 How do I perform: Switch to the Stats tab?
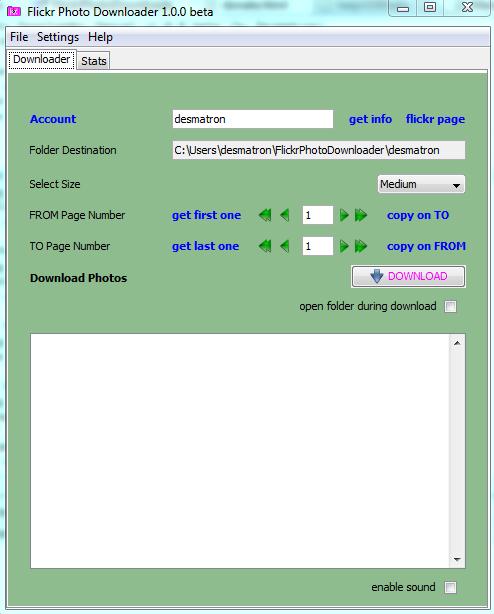[x=94, y=61]
